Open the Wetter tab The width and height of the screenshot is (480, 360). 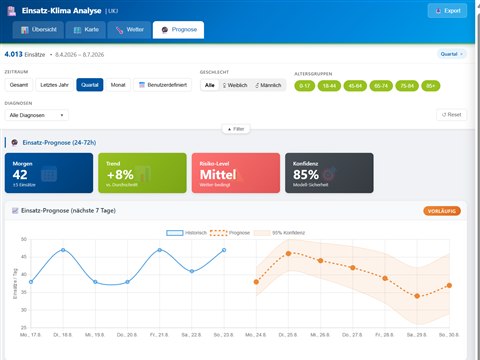pos(129,30)
